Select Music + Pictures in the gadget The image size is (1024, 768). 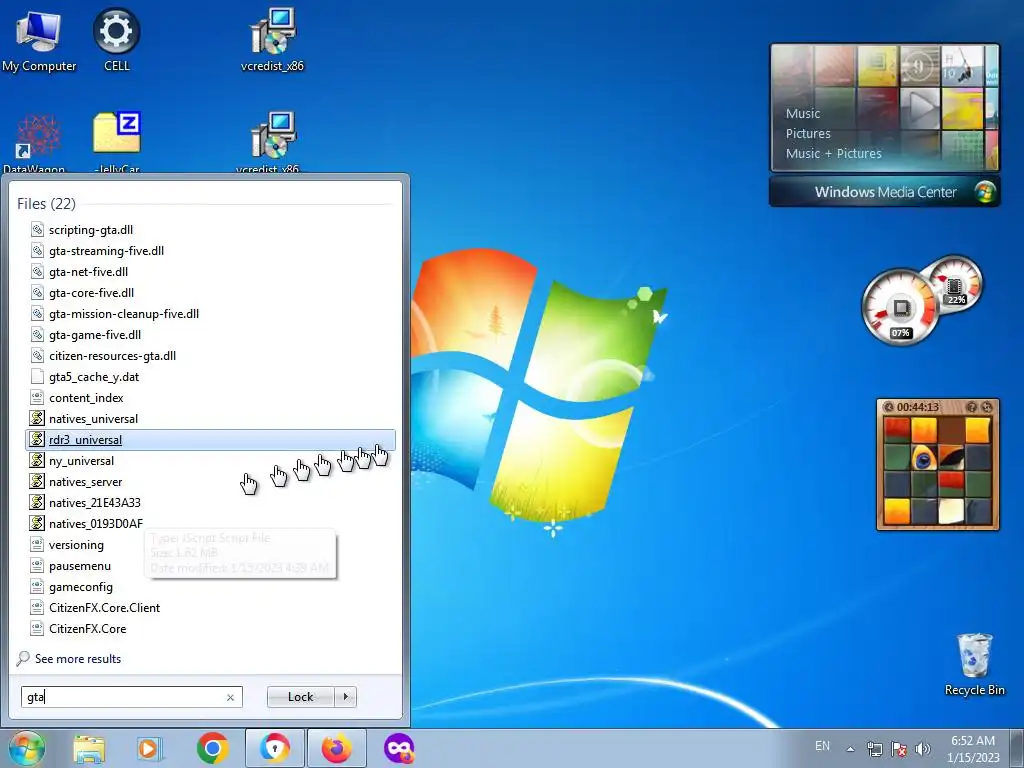tap(833, 153)
